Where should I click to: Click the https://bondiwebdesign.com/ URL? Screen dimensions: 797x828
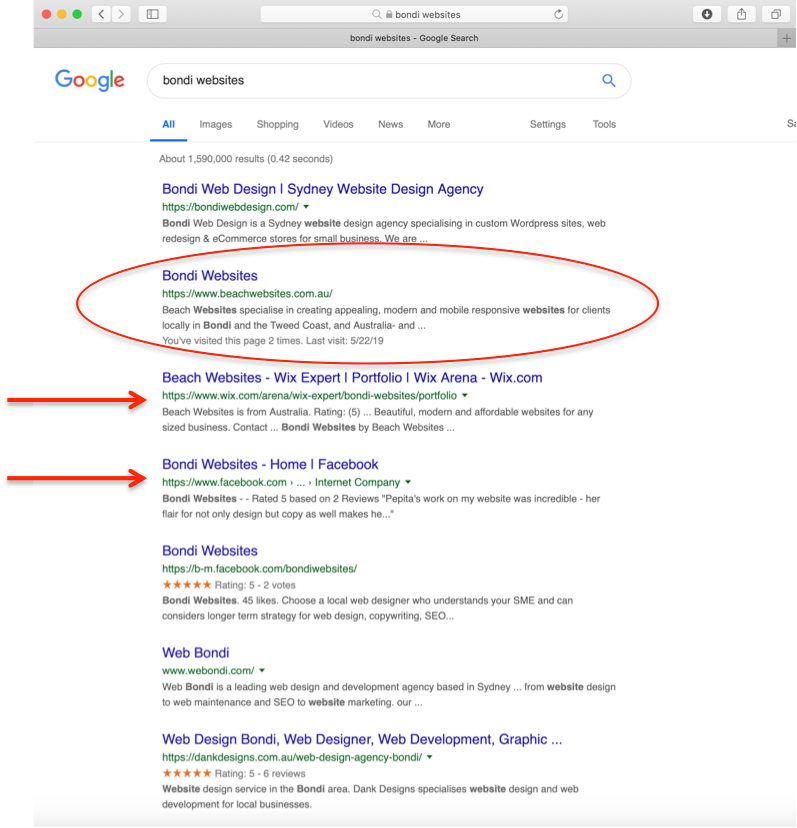click(230, 207)
